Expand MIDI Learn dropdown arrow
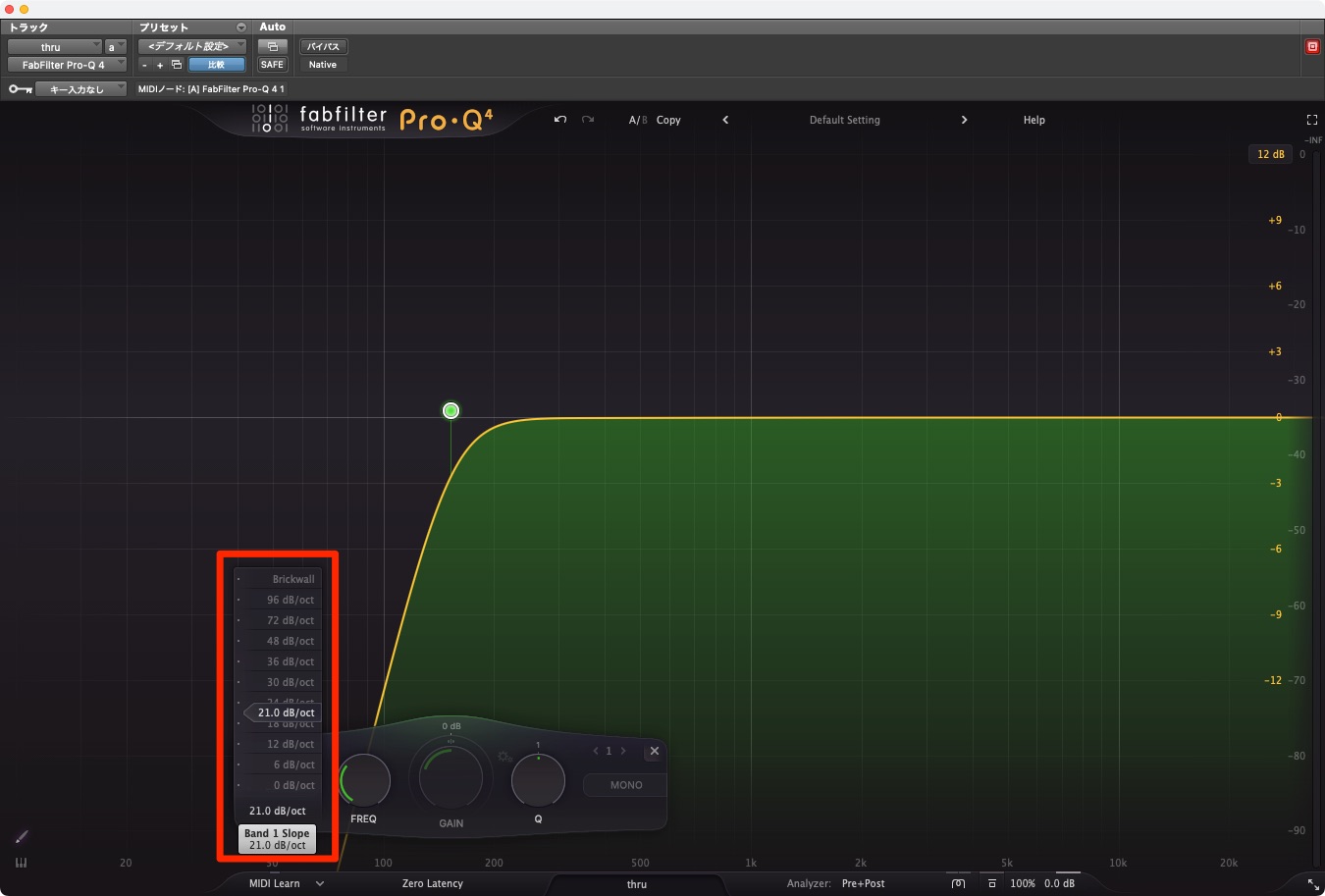The height and width of the screenshot is (896, 1325). 320,883
